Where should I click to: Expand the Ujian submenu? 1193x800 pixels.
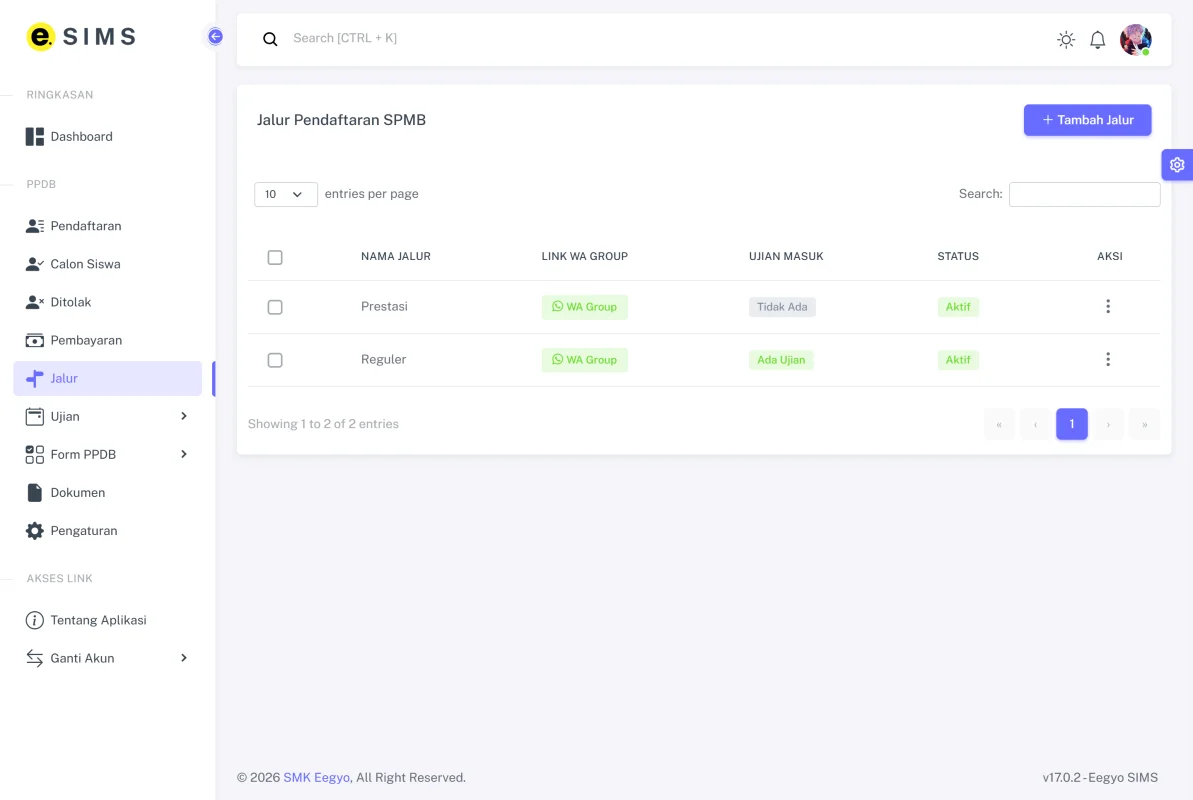click(x=183, y=416)
